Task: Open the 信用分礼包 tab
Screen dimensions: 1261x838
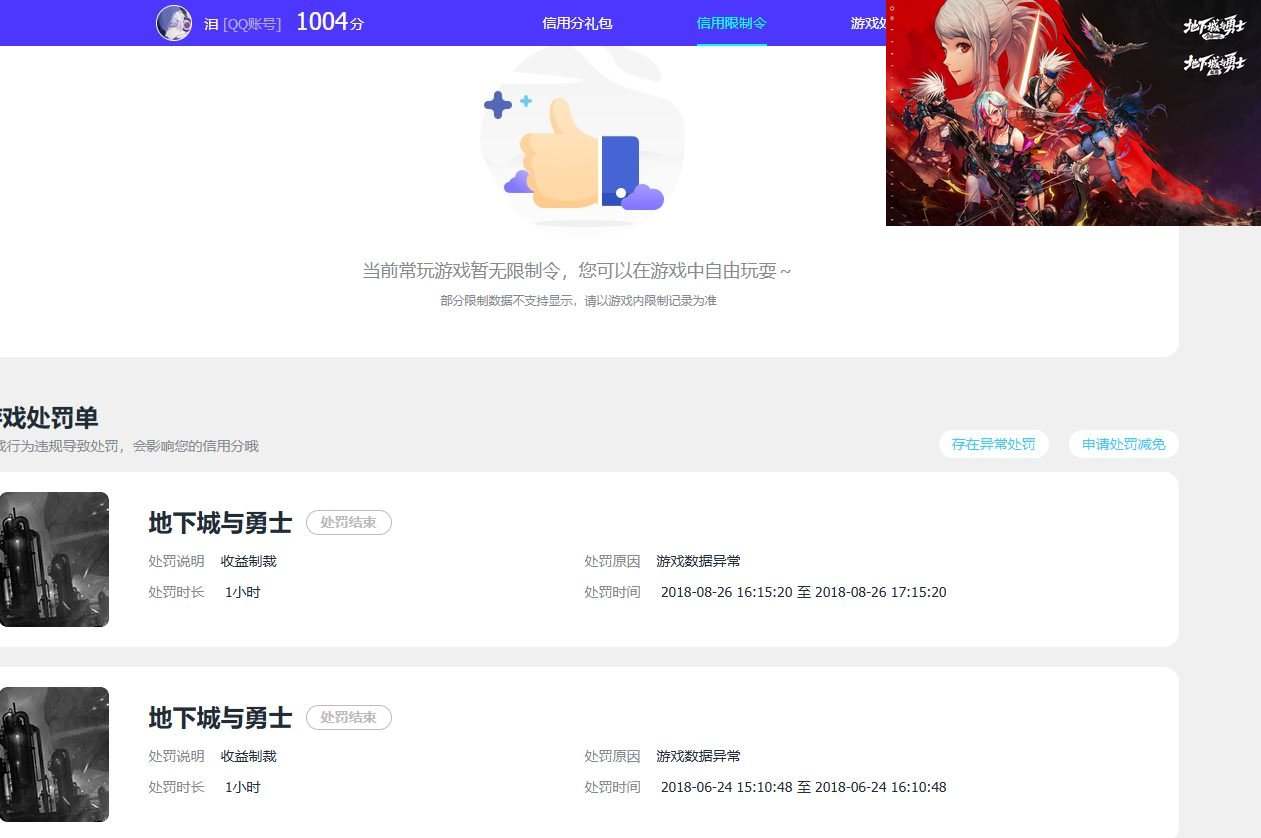Action: coord(577,23)
